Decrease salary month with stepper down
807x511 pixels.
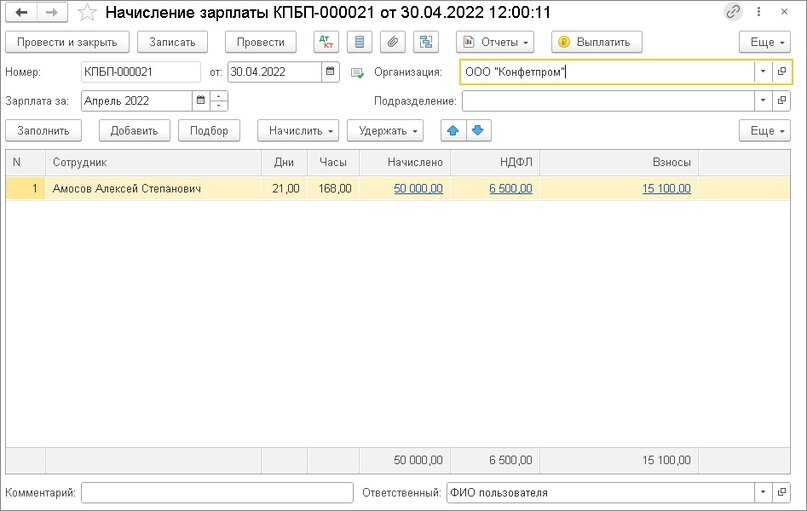click(x=219, y=105)
